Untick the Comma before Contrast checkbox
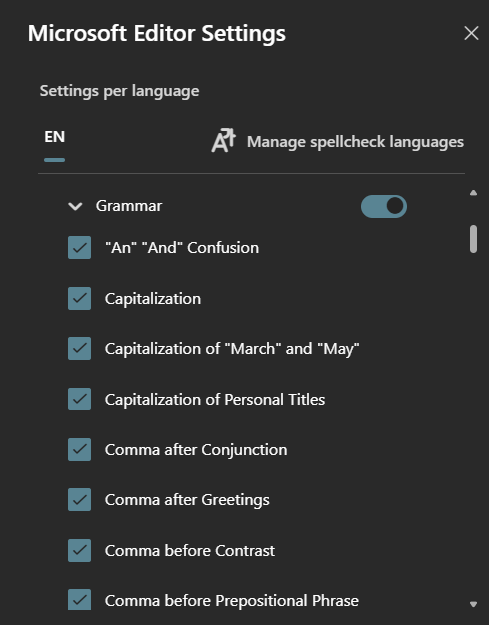The height and width of the screenshot is (625, 489). pyautogui.click(x=79, y=550)
